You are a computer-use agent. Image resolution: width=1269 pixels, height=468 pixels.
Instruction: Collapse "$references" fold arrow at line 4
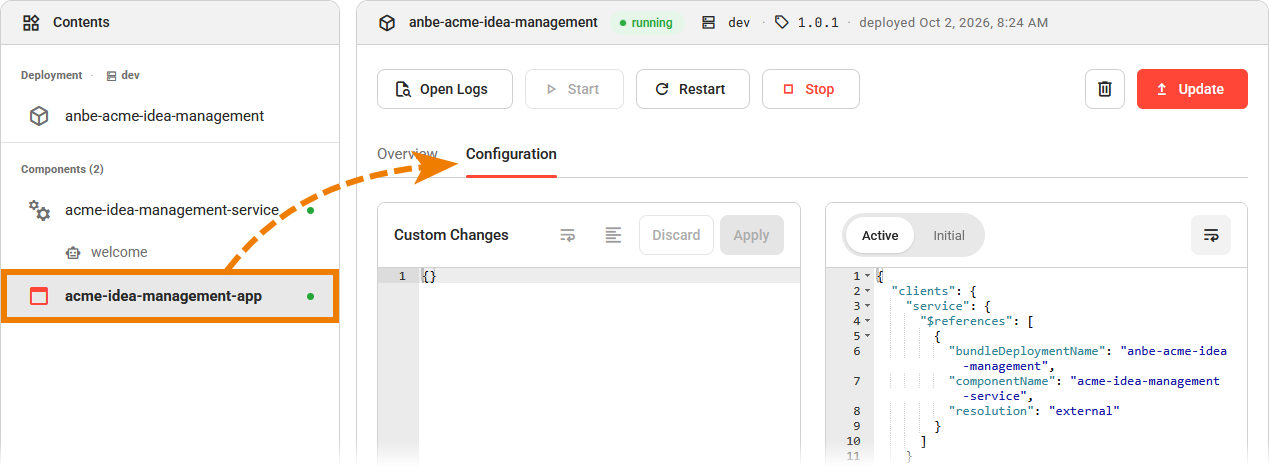[867, 321]
